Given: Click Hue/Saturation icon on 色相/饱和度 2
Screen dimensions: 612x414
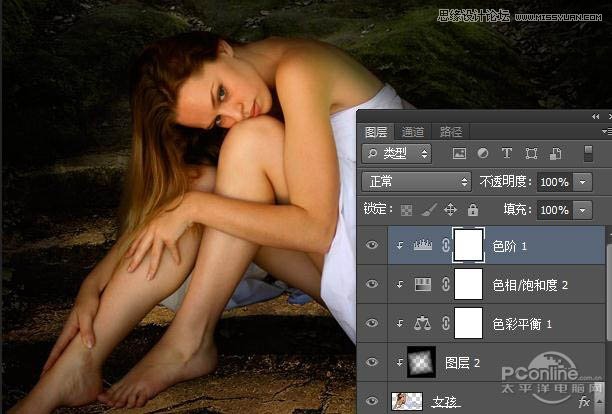Looking at the screenshot, I should pyautogui.click(x=423, y=284).
